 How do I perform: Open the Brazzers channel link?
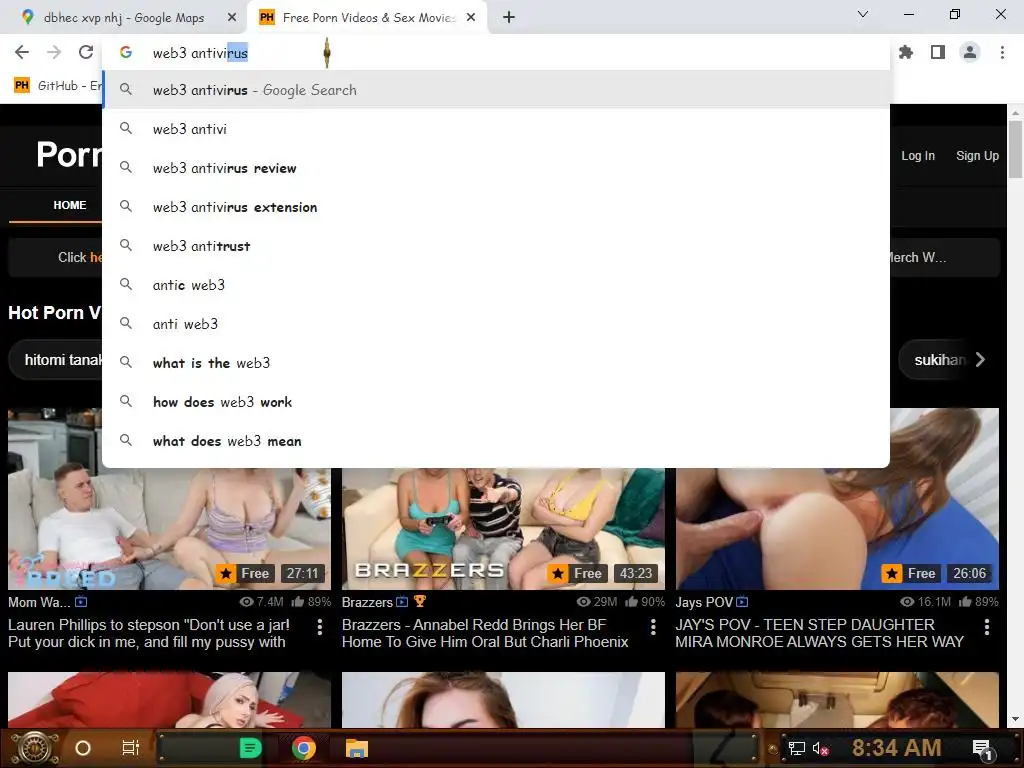[x=367, y=602]
